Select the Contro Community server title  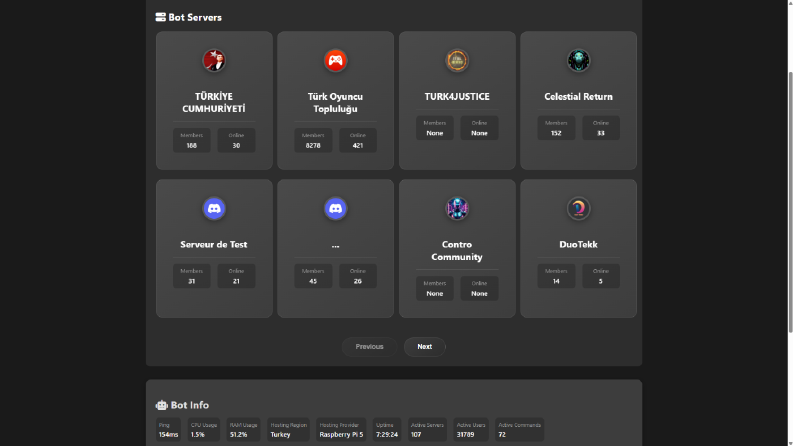coord(457,251)
